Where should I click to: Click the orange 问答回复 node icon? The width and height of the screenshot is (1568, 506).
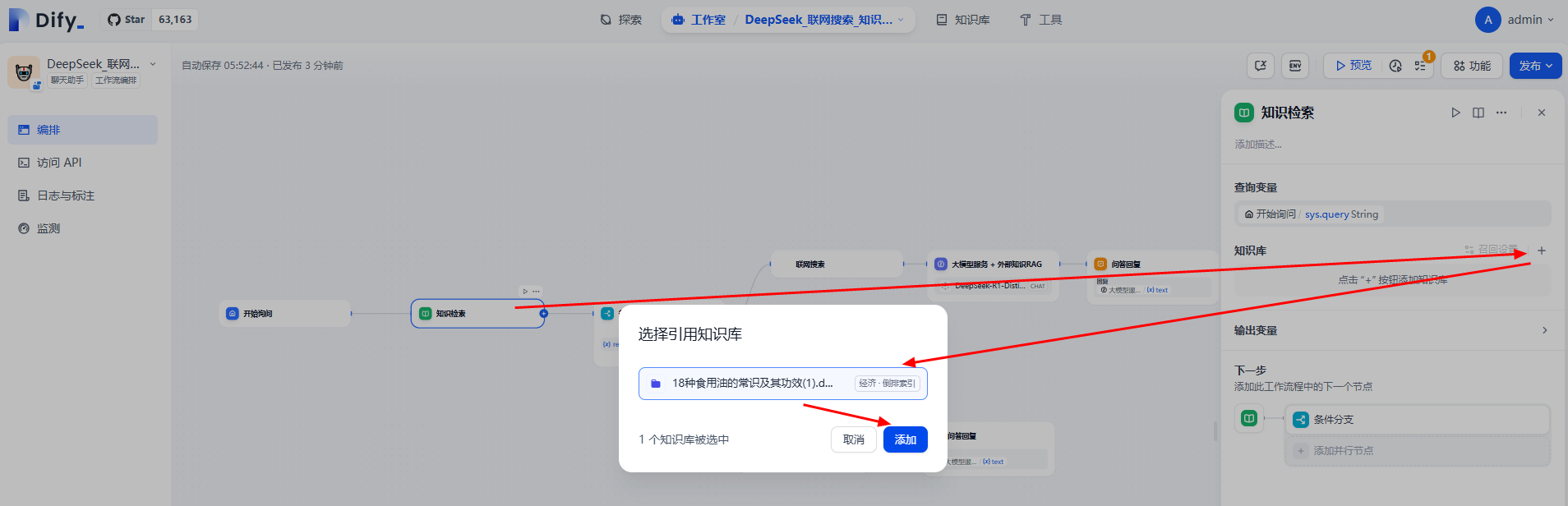(x=1100, y=264)
